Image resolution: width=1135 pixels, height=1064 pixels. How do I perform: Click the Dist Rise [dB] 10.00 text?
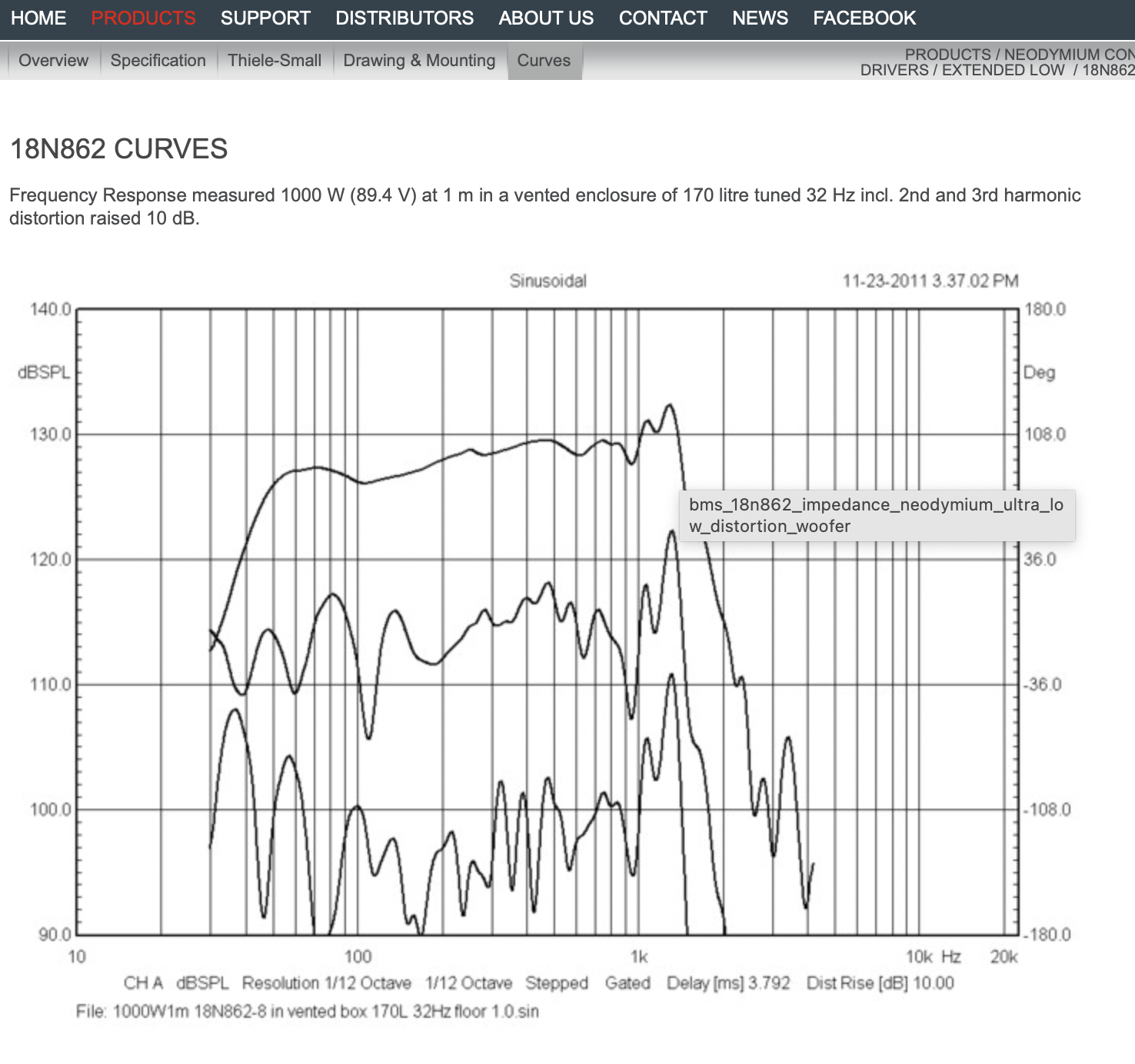[x=880, y=983]
